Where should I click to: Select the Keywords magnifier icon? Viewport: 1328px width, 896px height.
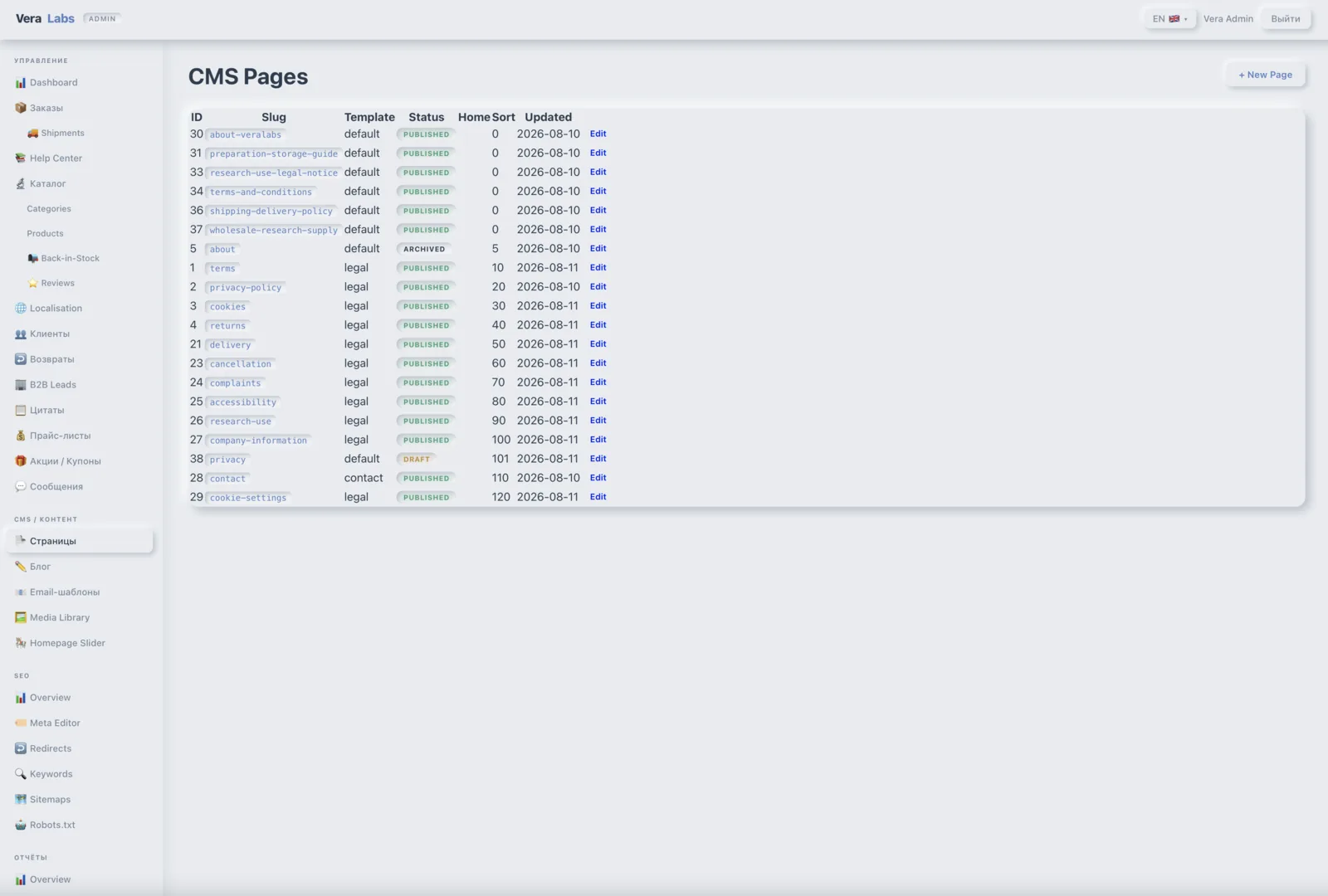21,774
